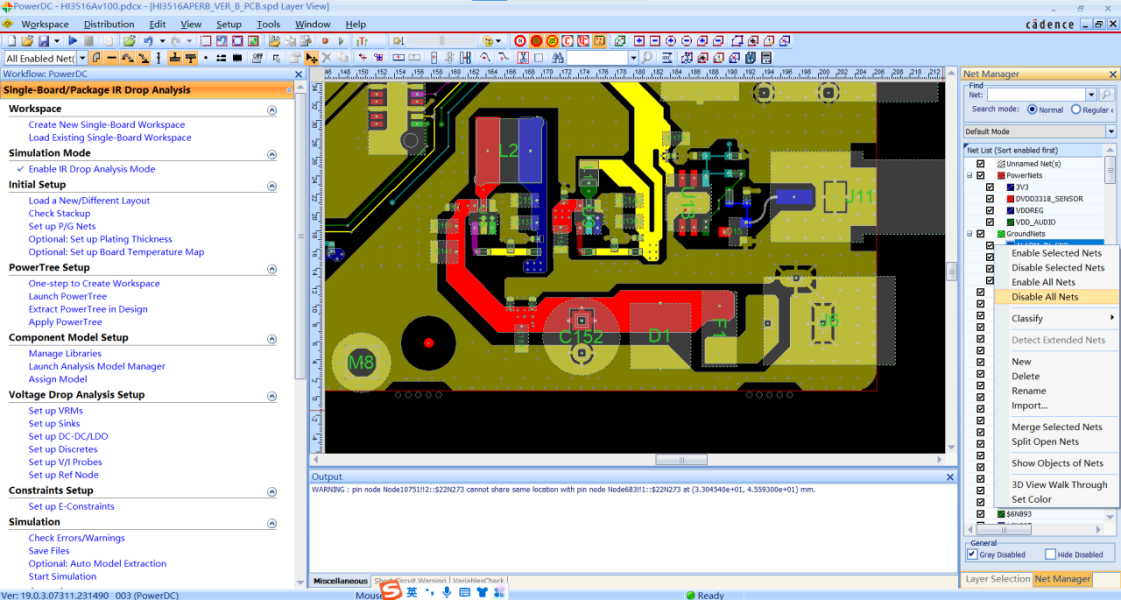
Task: Click the scissors cut icon
Action: (x=523, y=58)
